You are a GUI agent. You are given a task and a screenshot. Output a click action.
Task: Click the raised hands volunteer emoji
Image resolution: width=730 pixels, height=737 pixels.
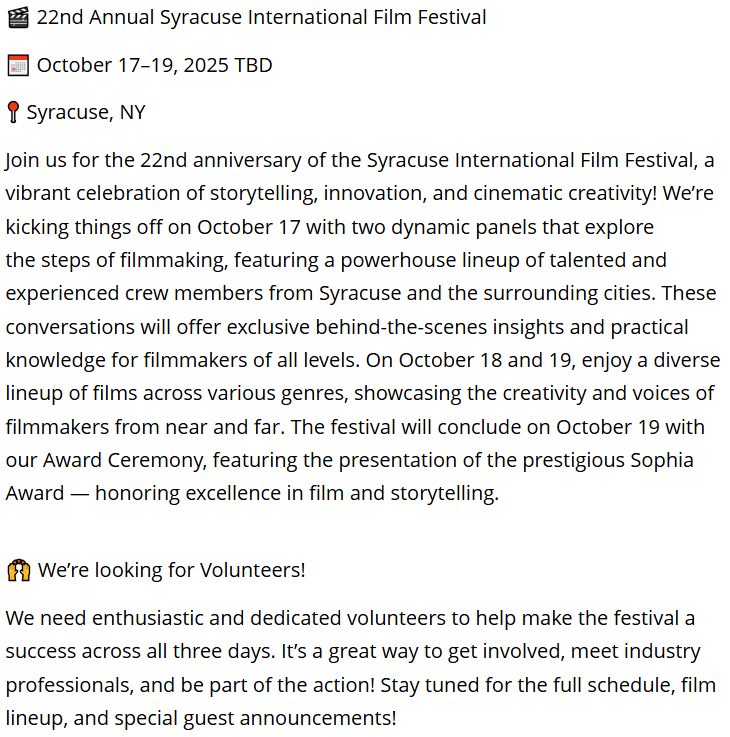tap(19, 570)
